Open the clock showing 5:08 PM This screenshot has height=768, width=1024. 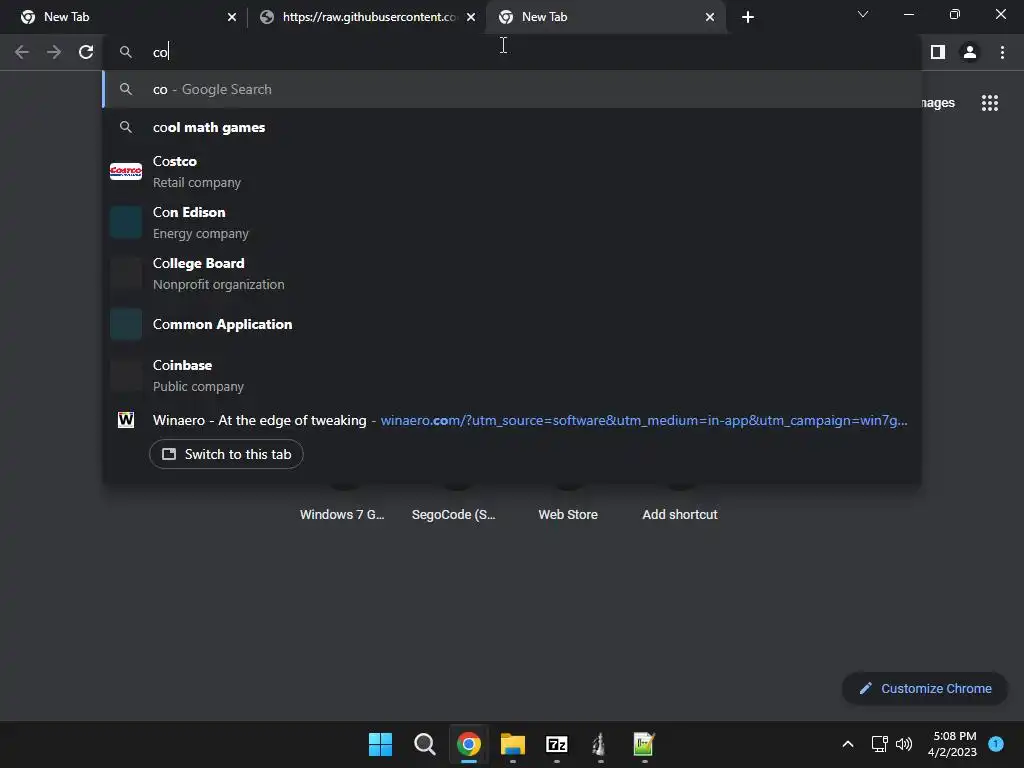pos(952,744)
